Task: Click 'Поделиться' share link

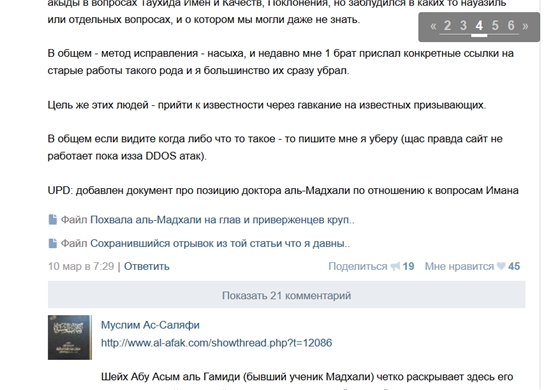Action: 357,266
